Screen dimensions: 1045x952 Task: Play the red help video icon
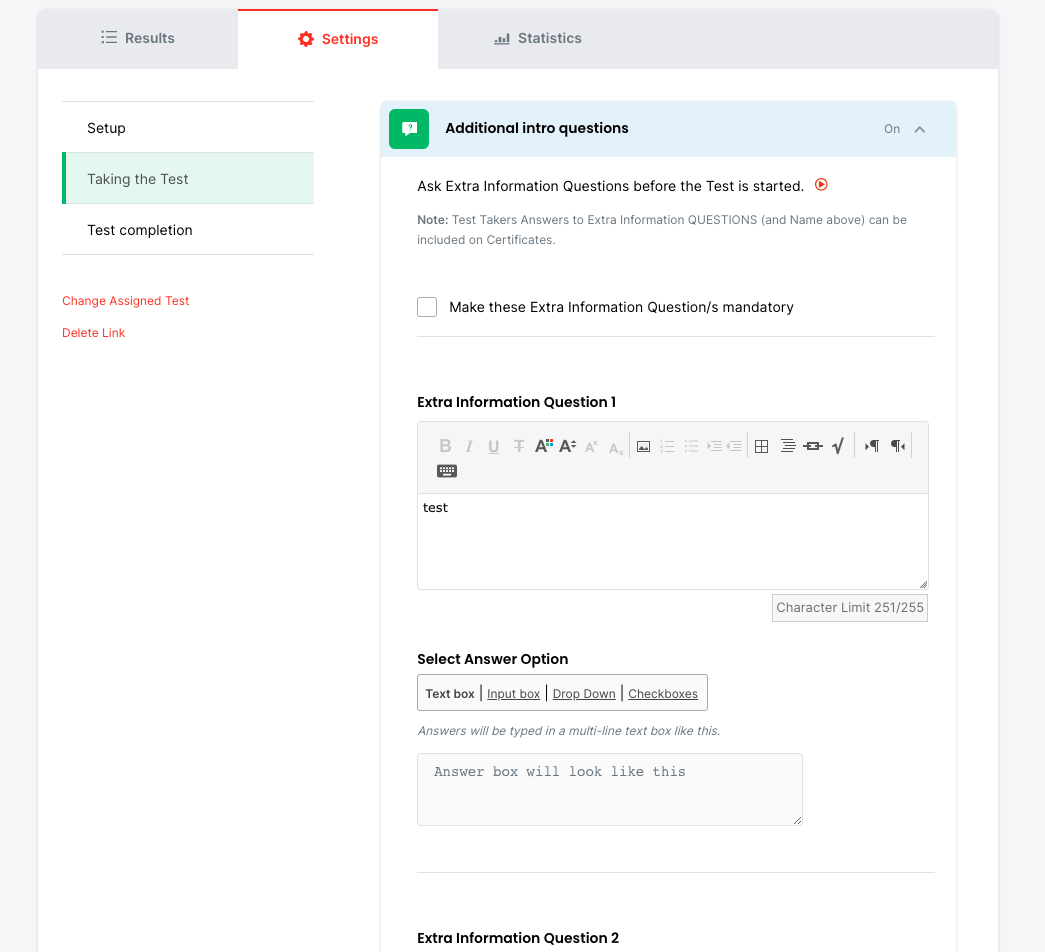pos(822,185)
